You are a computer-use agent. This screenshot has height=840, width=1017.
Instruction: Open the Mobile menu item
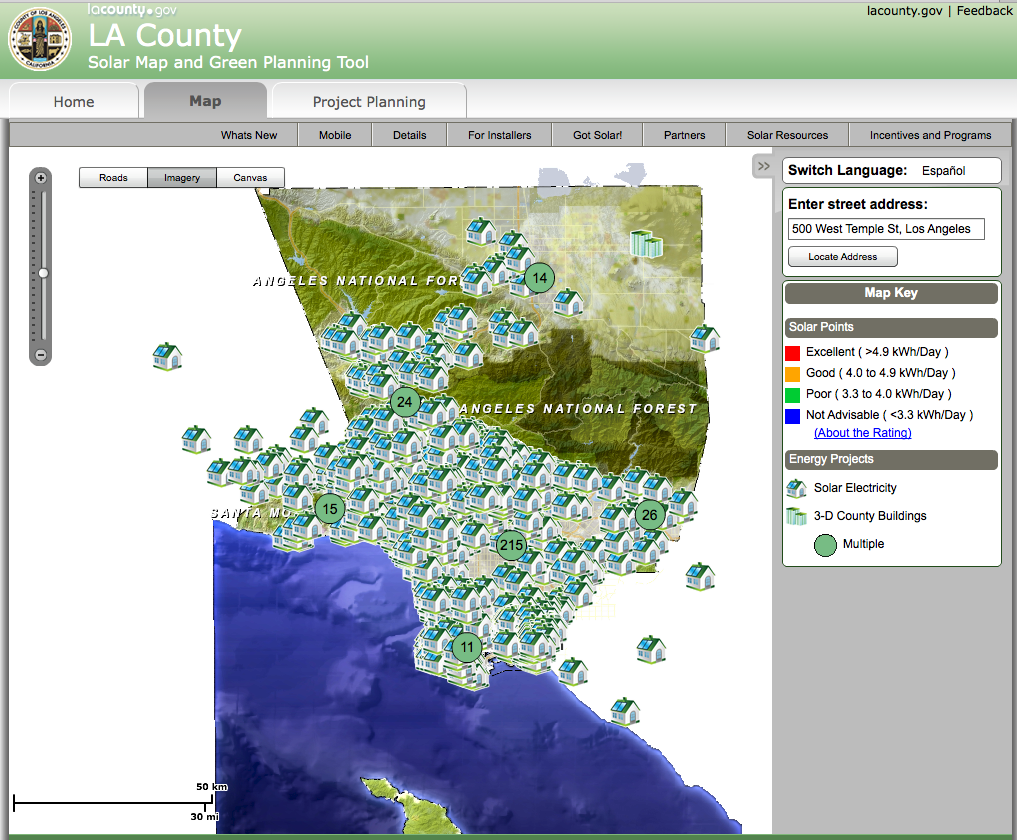pyautogui.click(x=335, y=135)
